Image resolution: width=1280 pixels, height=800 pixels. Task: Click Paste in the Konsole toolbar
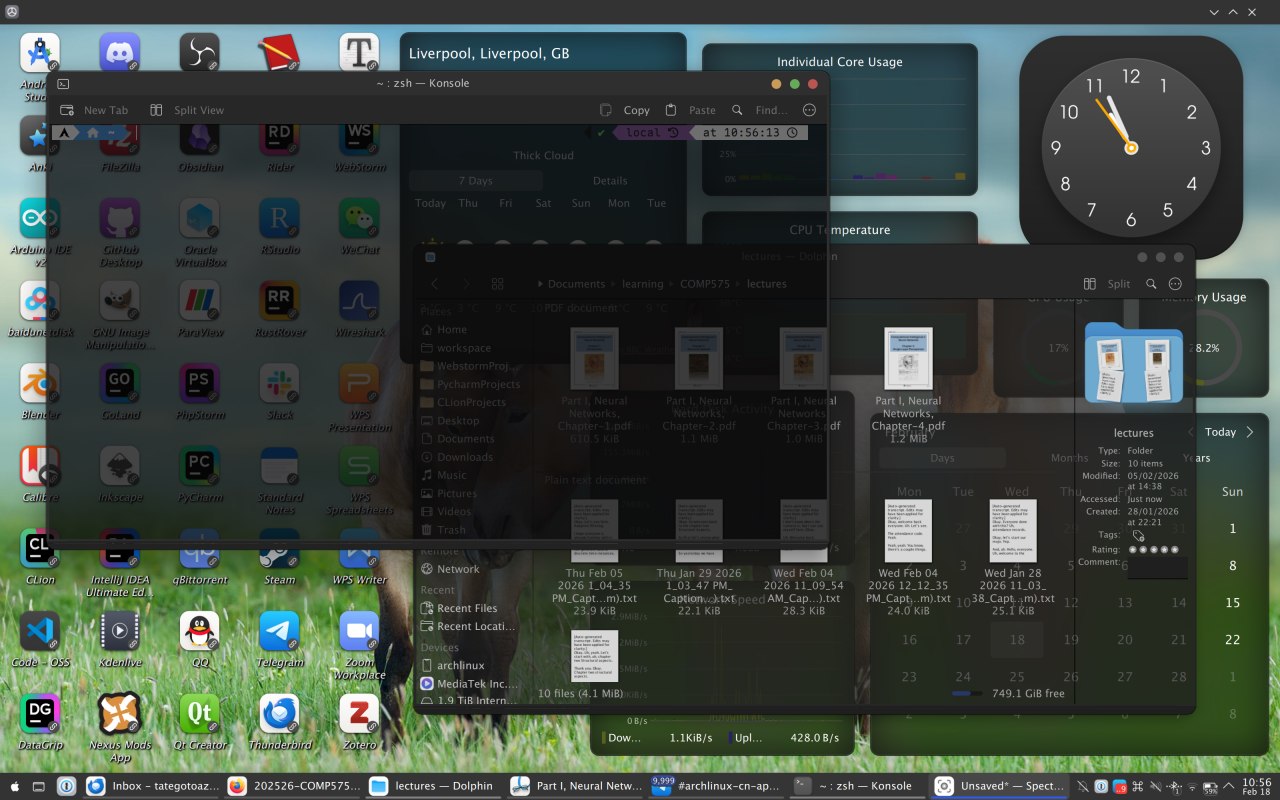click(691, 110)
